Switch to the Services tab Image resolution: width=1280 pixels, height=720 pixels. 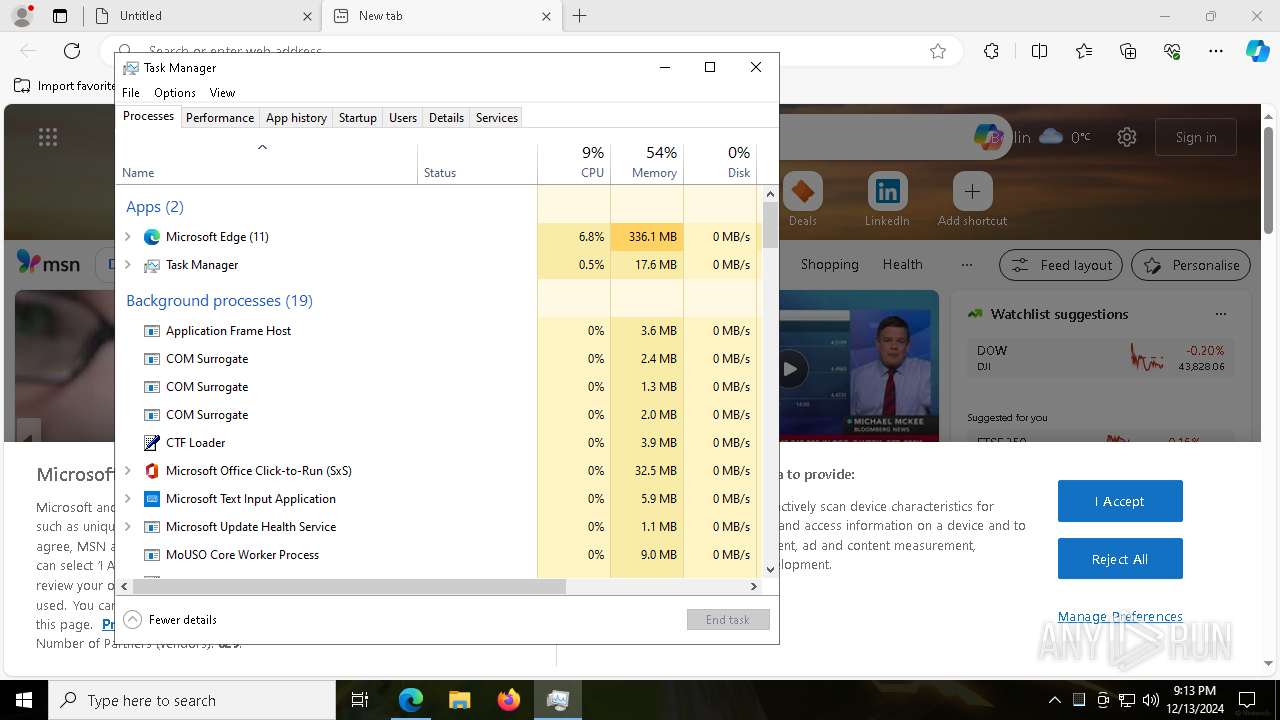point(496,118)
